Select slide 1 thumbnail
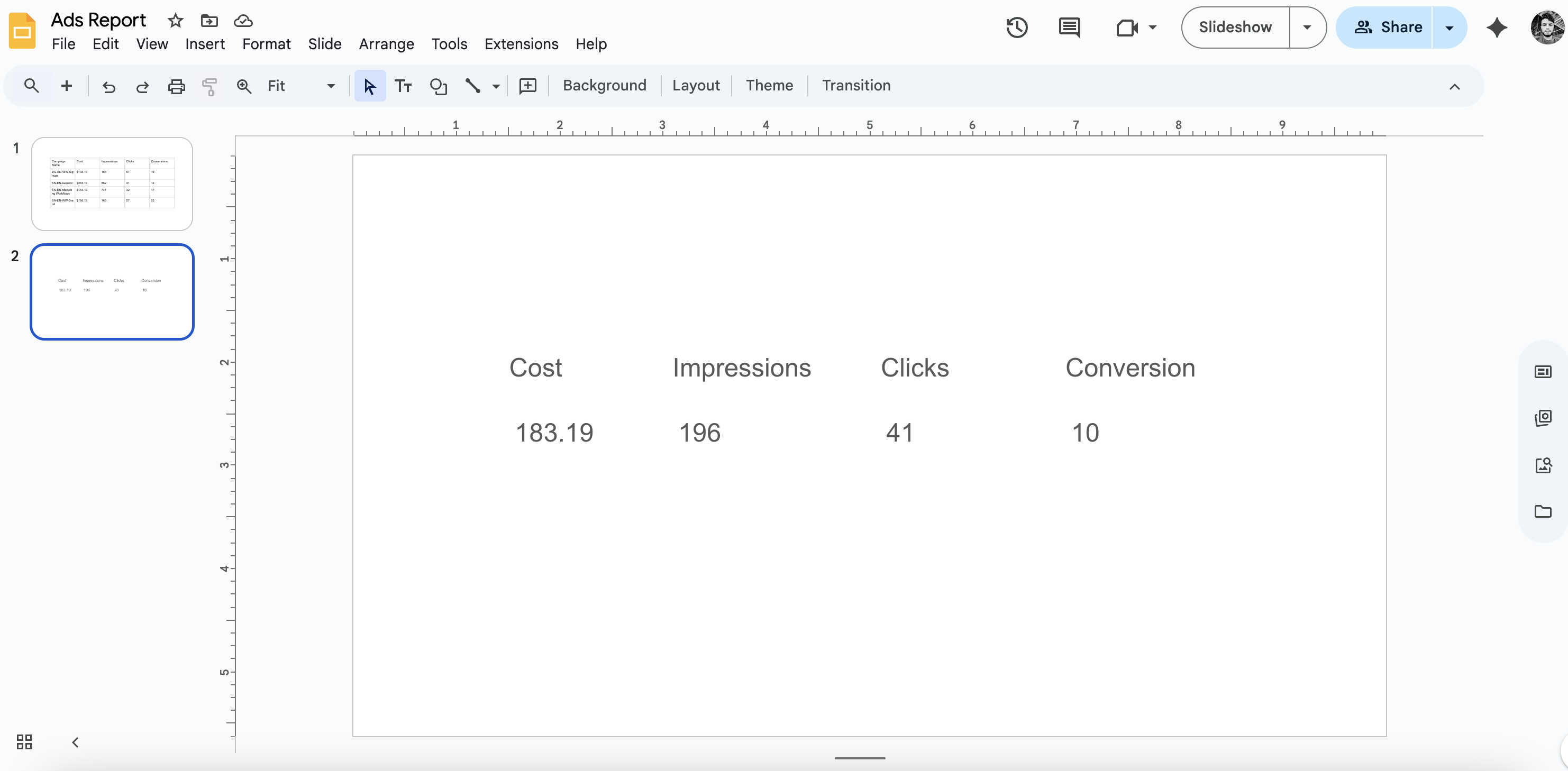The height and width of the screenshot is (771, 1568). click(112, 183)
